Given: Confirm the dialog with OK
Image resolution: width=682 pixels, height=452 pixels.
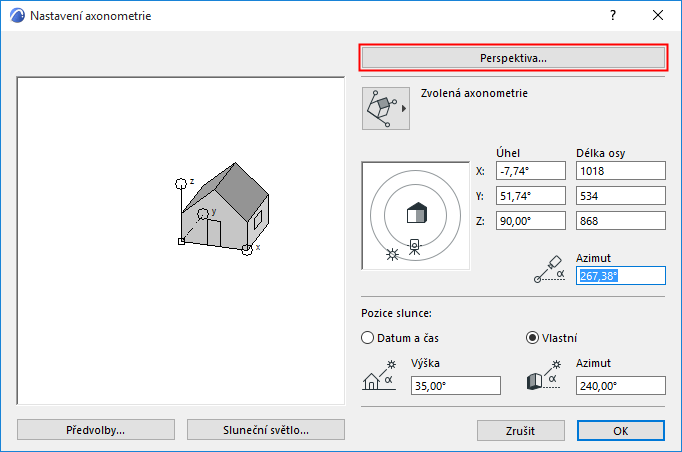Looking at the screenshot, I should [x=621, y=431].
